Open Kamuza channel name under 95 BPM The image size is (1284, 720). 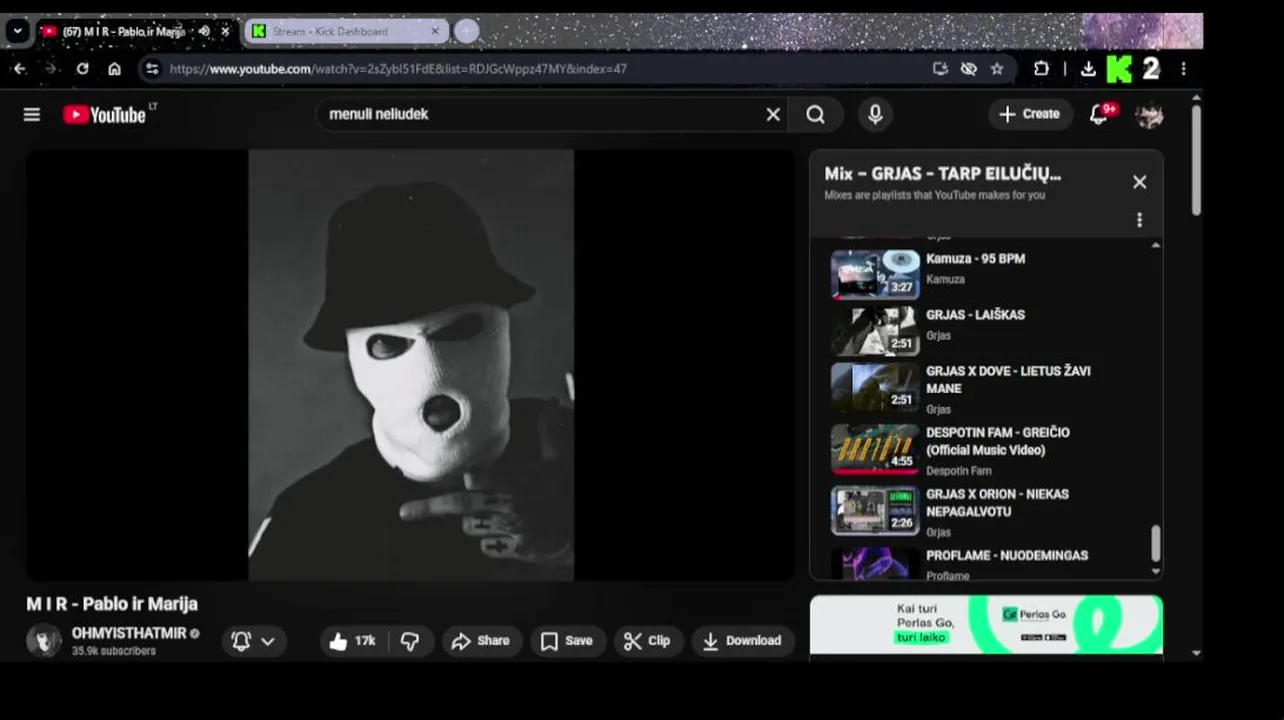coord(945,280)
